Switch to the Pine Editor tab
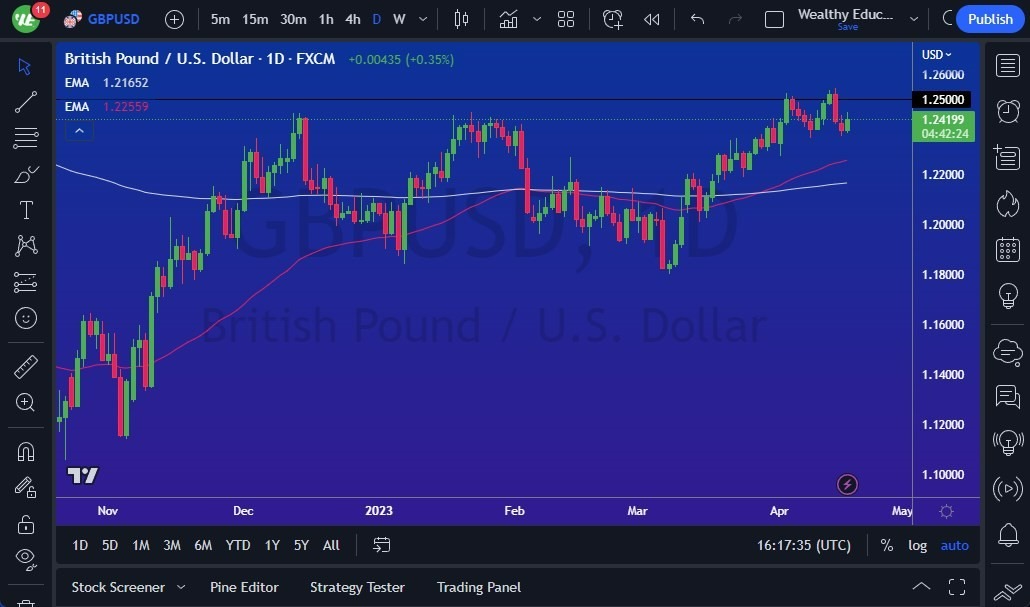This screenshot has height=607, width=1030. pyautogui.click(x=244, y=587)
